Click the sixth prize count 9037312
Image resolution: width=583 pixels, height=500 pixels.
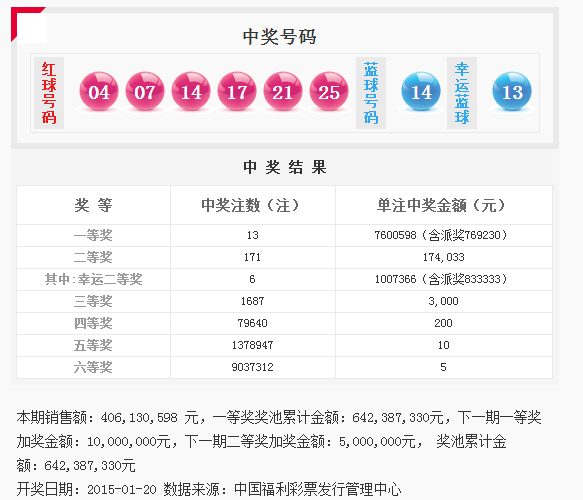click(x=252, y=367)
